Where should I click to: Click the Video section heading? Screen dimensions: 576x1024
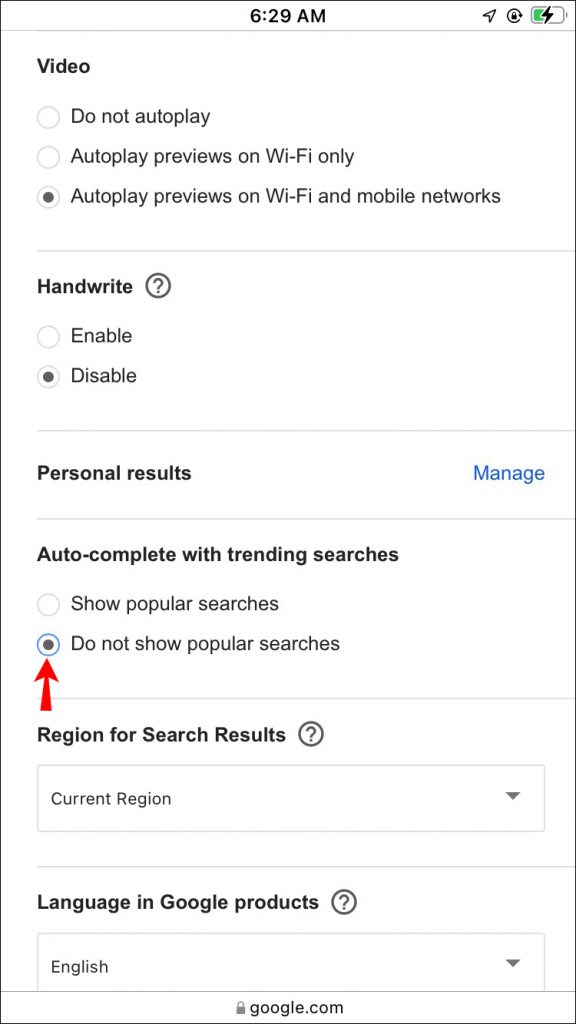click(x=63, y=66)
